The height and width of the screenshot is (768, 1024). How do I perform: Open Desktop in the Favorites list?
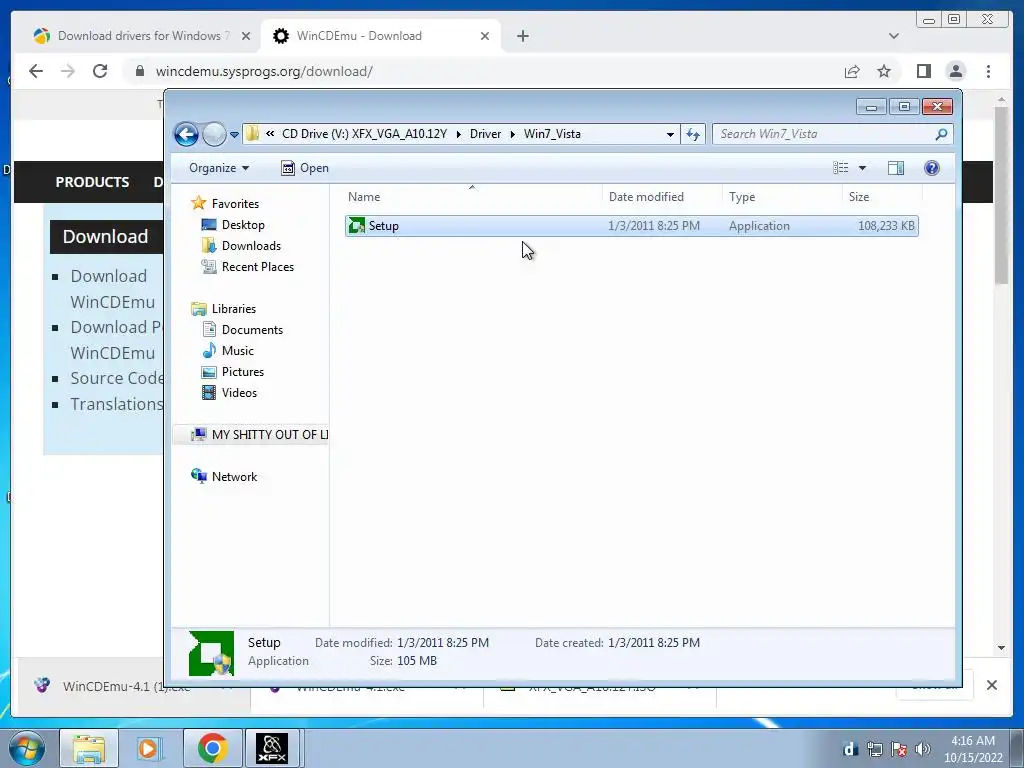[233, 225]
